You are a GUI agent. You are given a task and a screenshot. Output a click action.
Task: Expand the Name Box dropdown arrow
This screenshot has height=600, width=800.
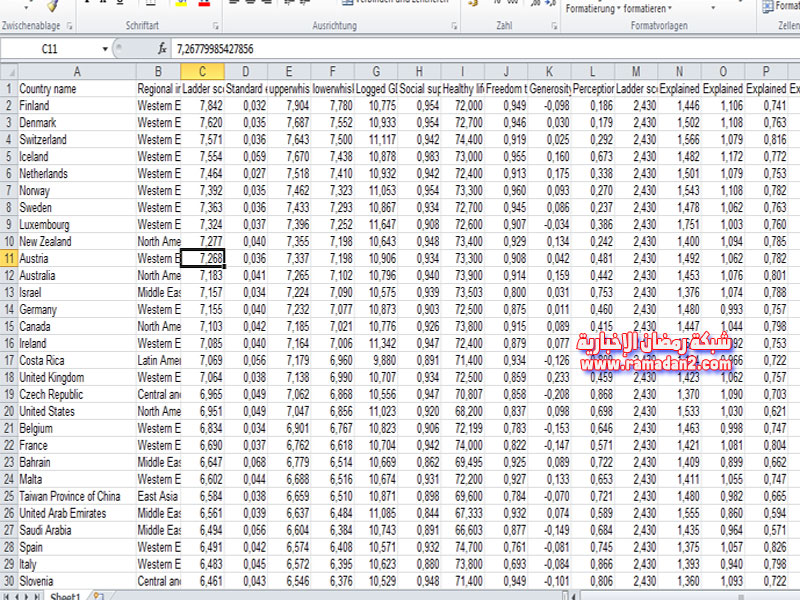click(105, 49)
